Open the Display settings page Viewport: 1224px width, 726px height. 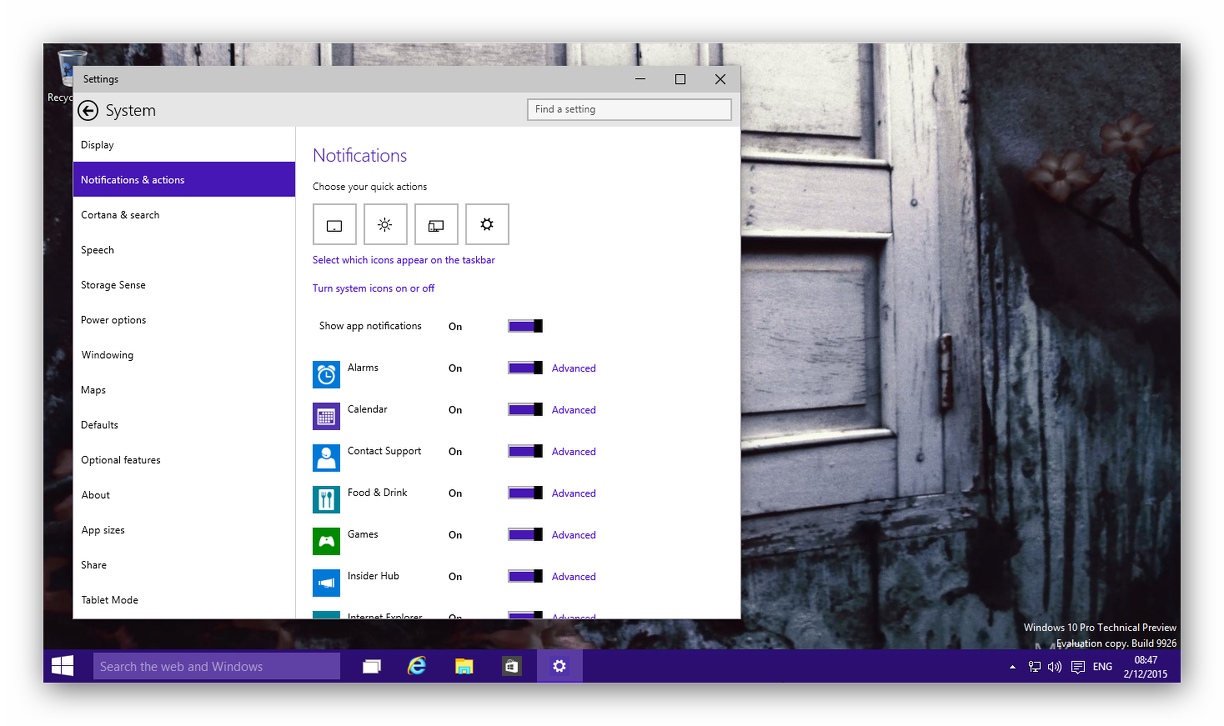(184, 145)
